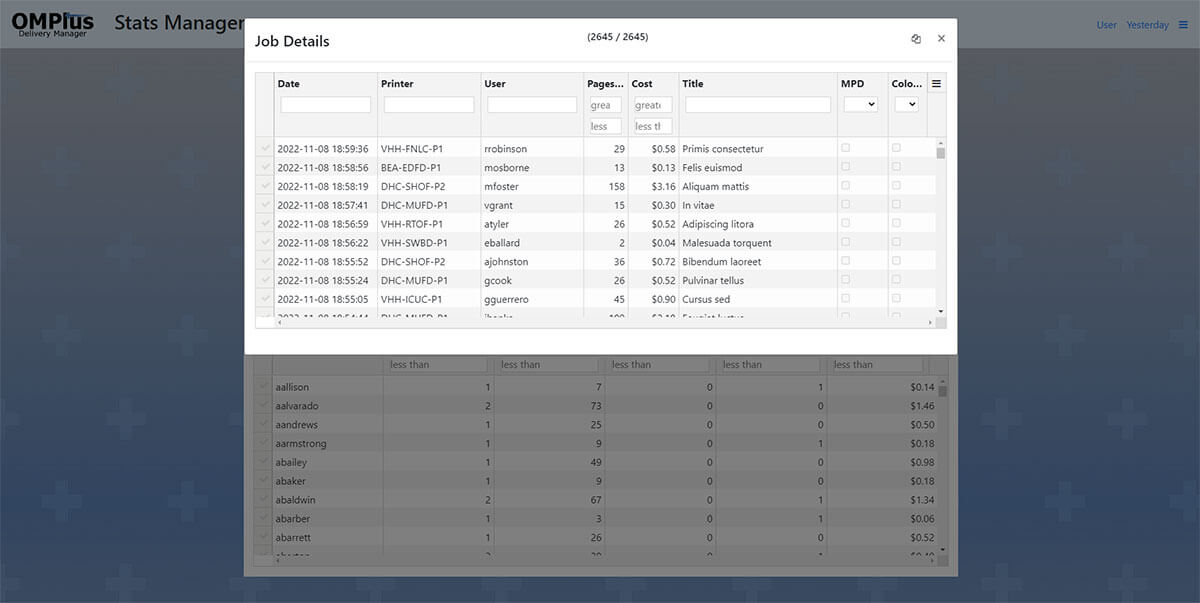This screenshot has width=1200, height=603.
Task: Select the row checkmark for mfoster's job
Action: (265, 186)
